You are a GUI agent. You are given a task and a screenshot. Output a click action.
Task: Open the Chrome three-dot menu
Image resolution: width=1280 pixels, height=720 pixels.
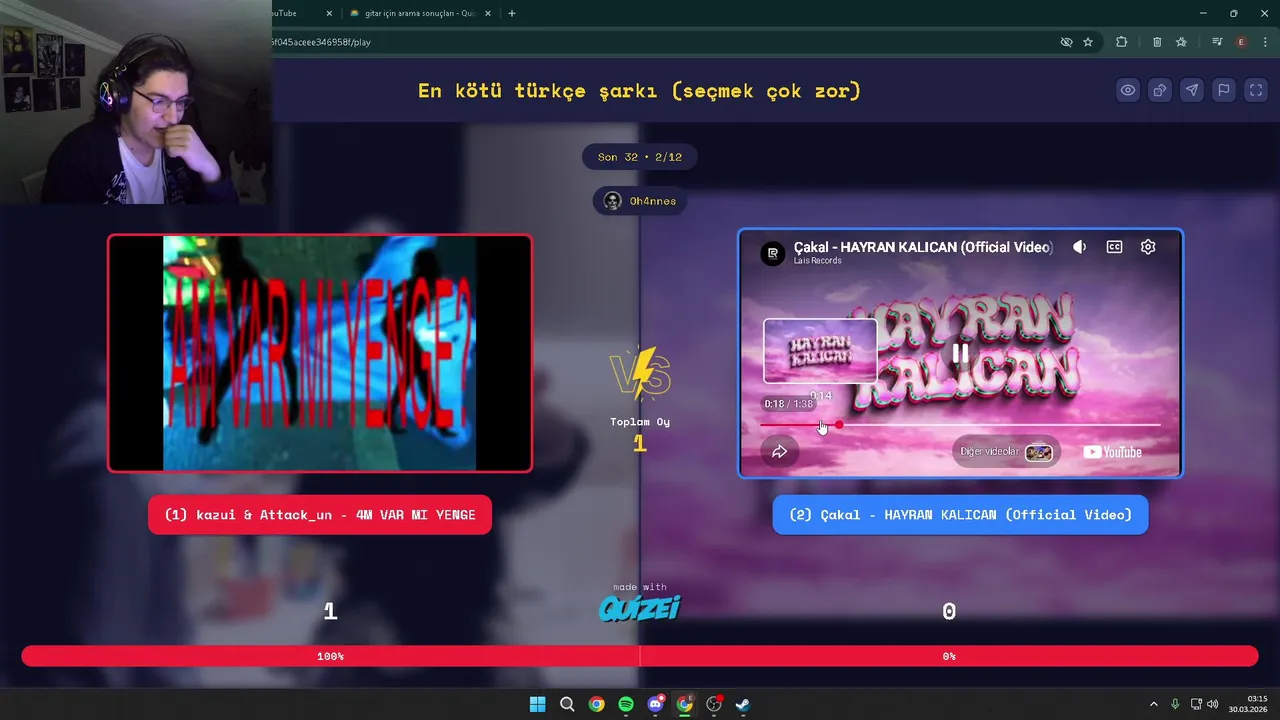click(x=1265, y=42)
